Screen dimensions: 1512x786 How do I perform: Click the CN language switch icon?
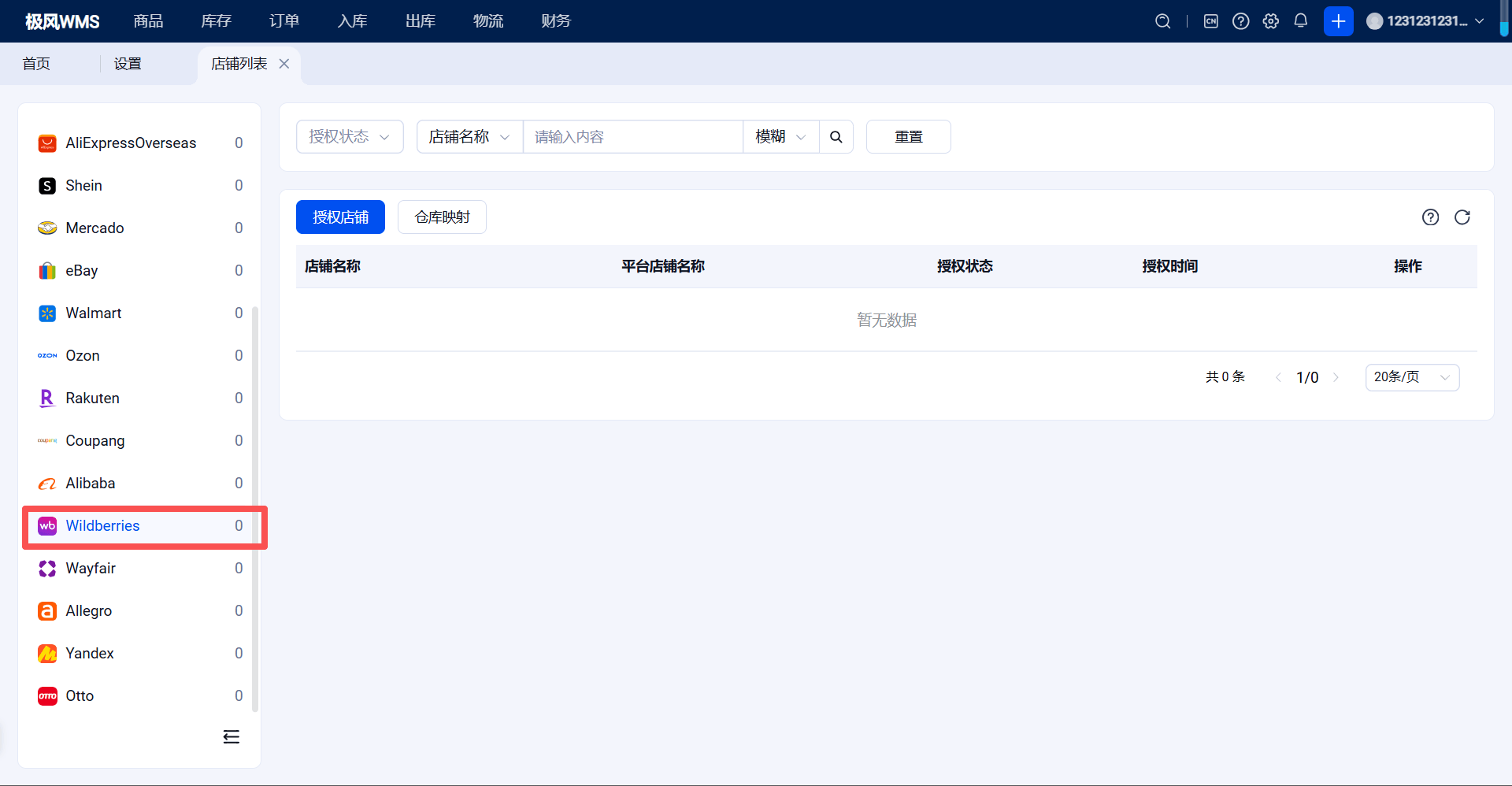pos(1211,21)
